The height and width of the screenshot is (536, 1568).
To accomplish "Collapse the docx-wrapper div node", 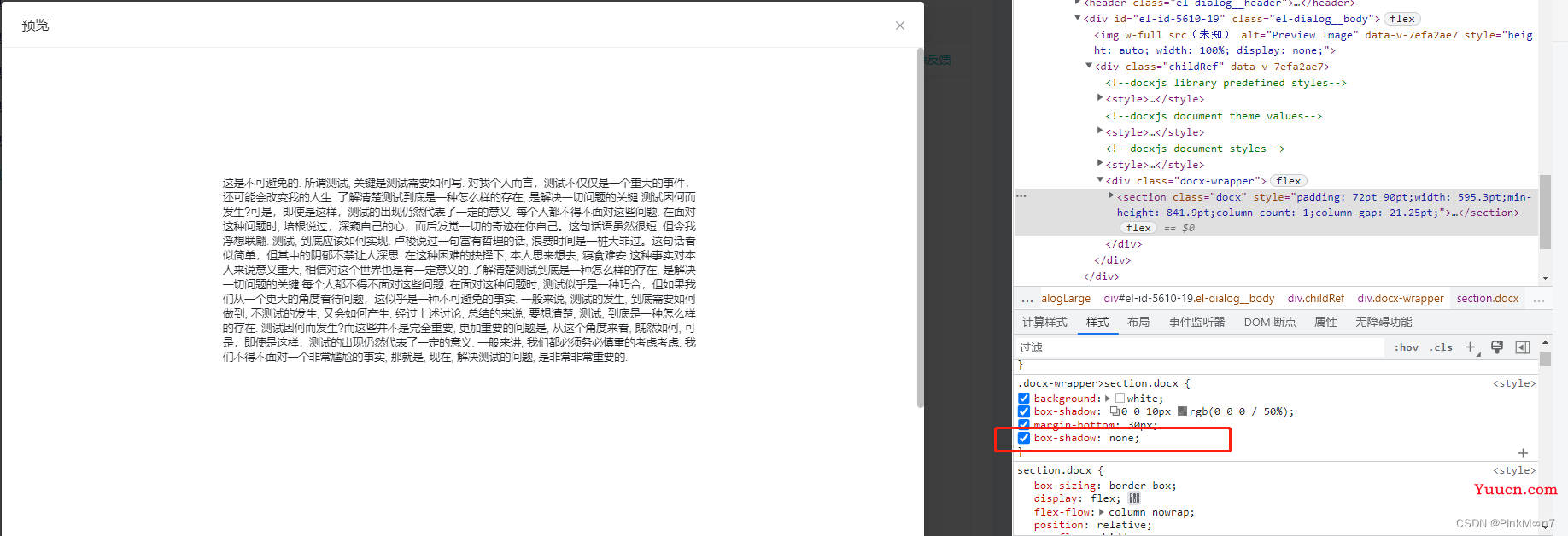I will coord(1100,180).
